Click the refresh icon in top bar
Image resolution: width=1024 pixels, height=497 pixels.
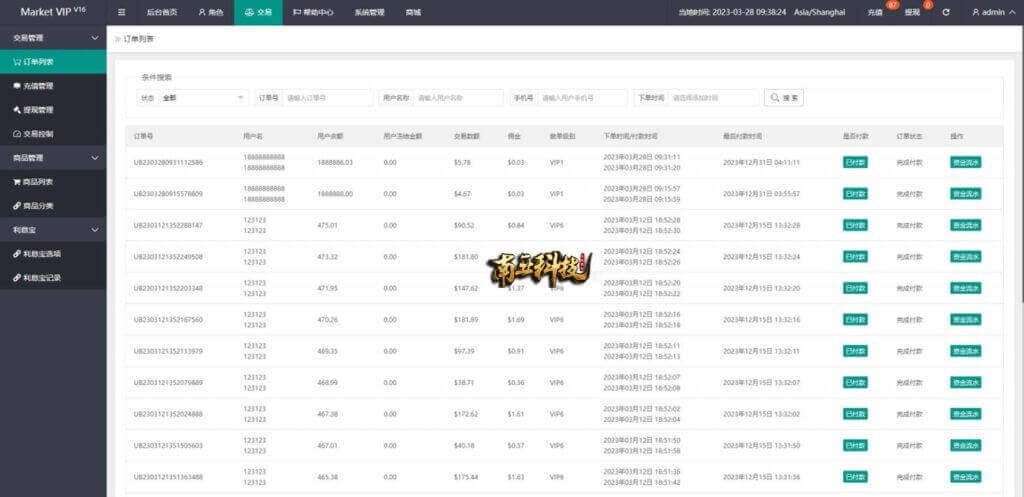[945, 12]
